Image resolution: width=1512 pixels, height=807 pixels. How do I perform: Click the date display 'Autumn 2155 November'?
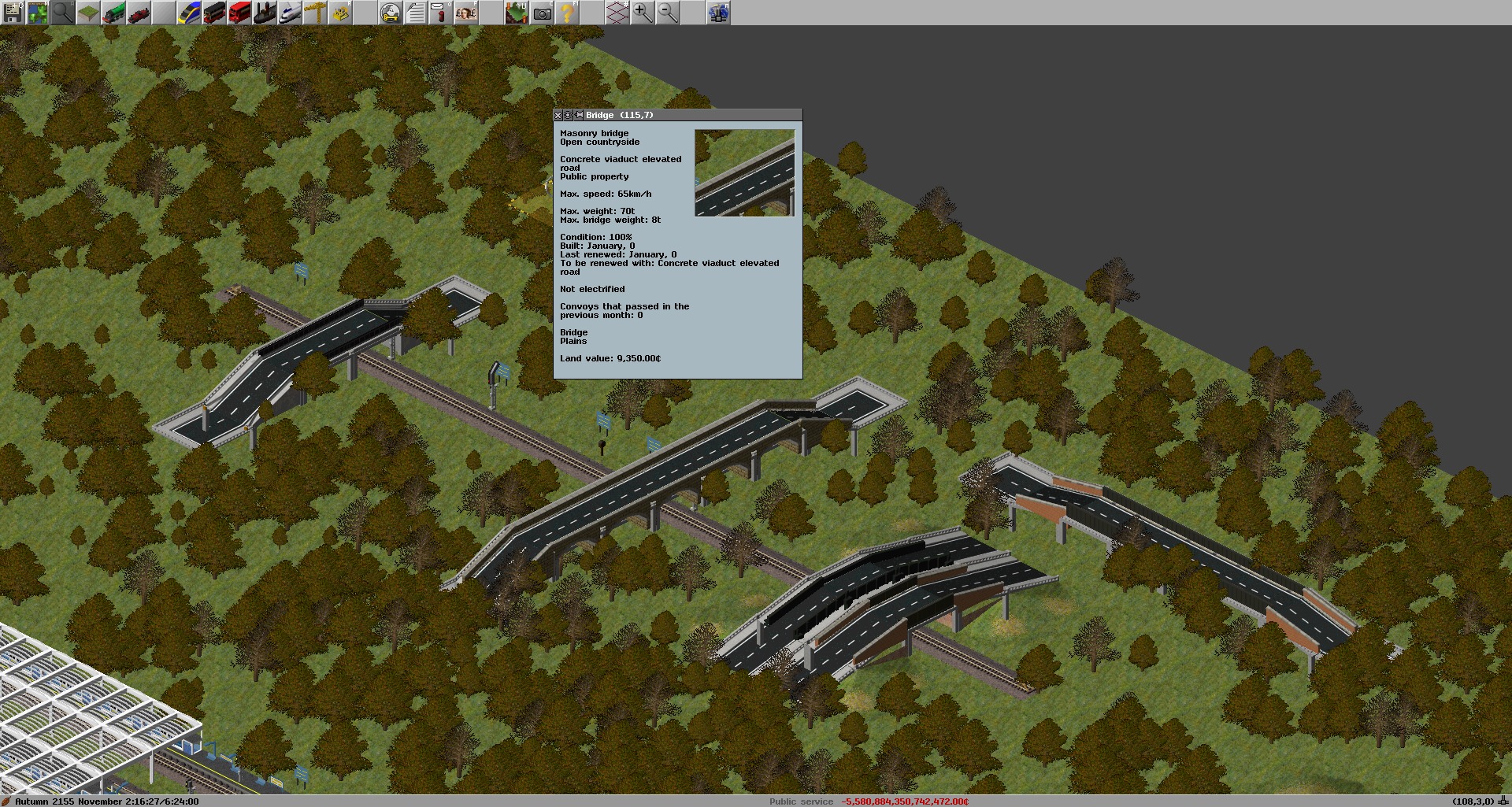pyautogui.click(x=68, y=801)
